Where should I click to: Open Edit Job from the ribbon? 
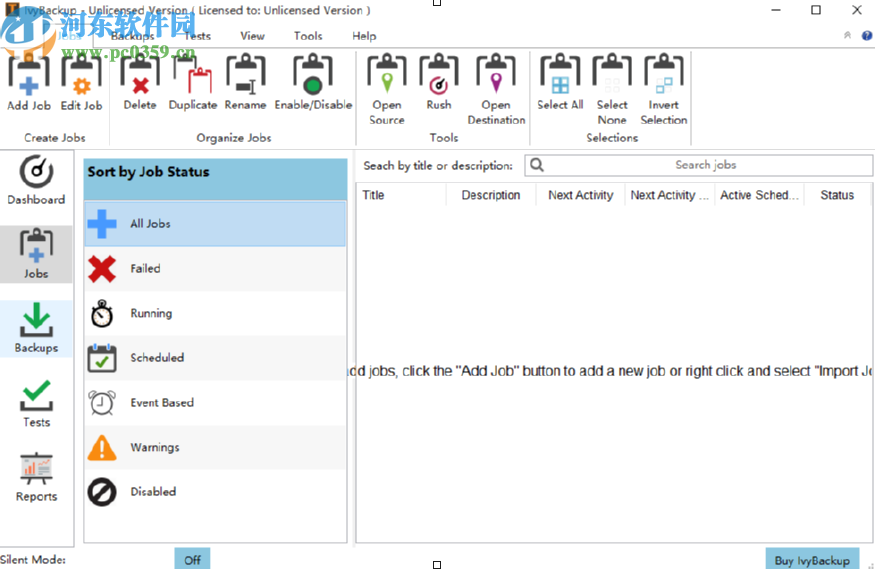tap(81, 82)
